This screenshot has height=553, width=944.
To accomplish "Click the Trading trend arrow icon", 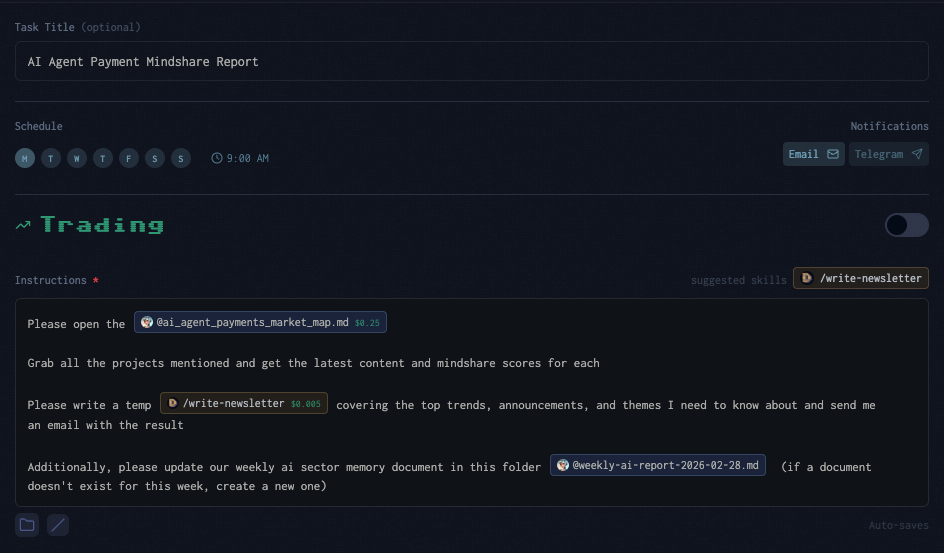I will point(23,225).
